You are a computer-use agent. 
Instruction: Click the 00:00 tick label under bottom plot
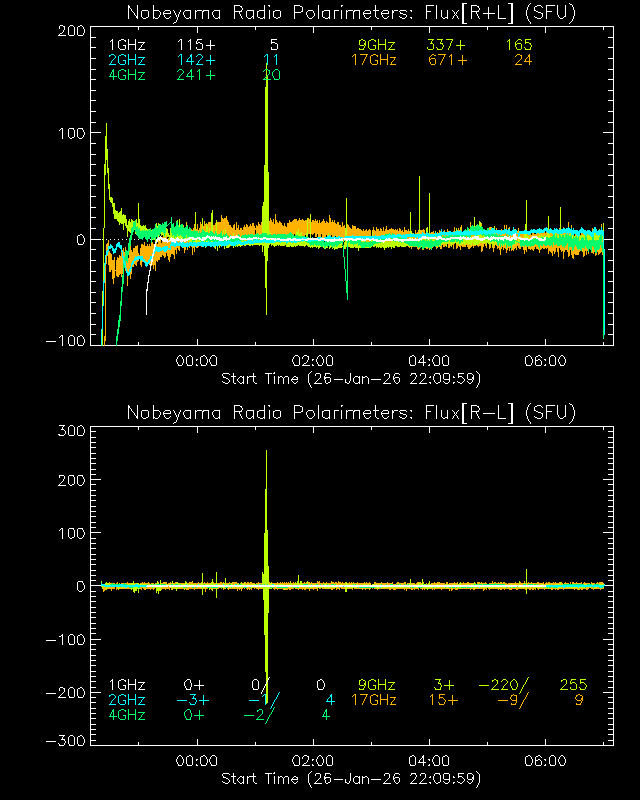[198, 761]
